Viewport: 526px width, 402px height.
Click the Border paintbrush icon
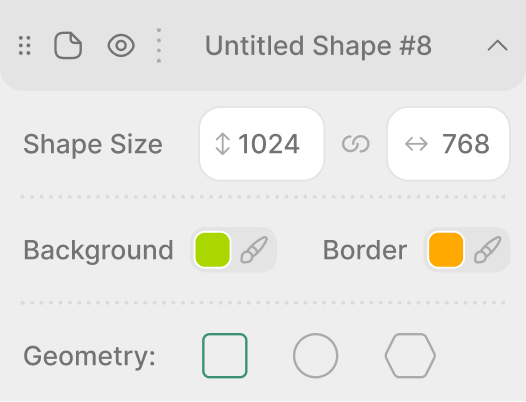pyautogui.click(x=487, y=250)
